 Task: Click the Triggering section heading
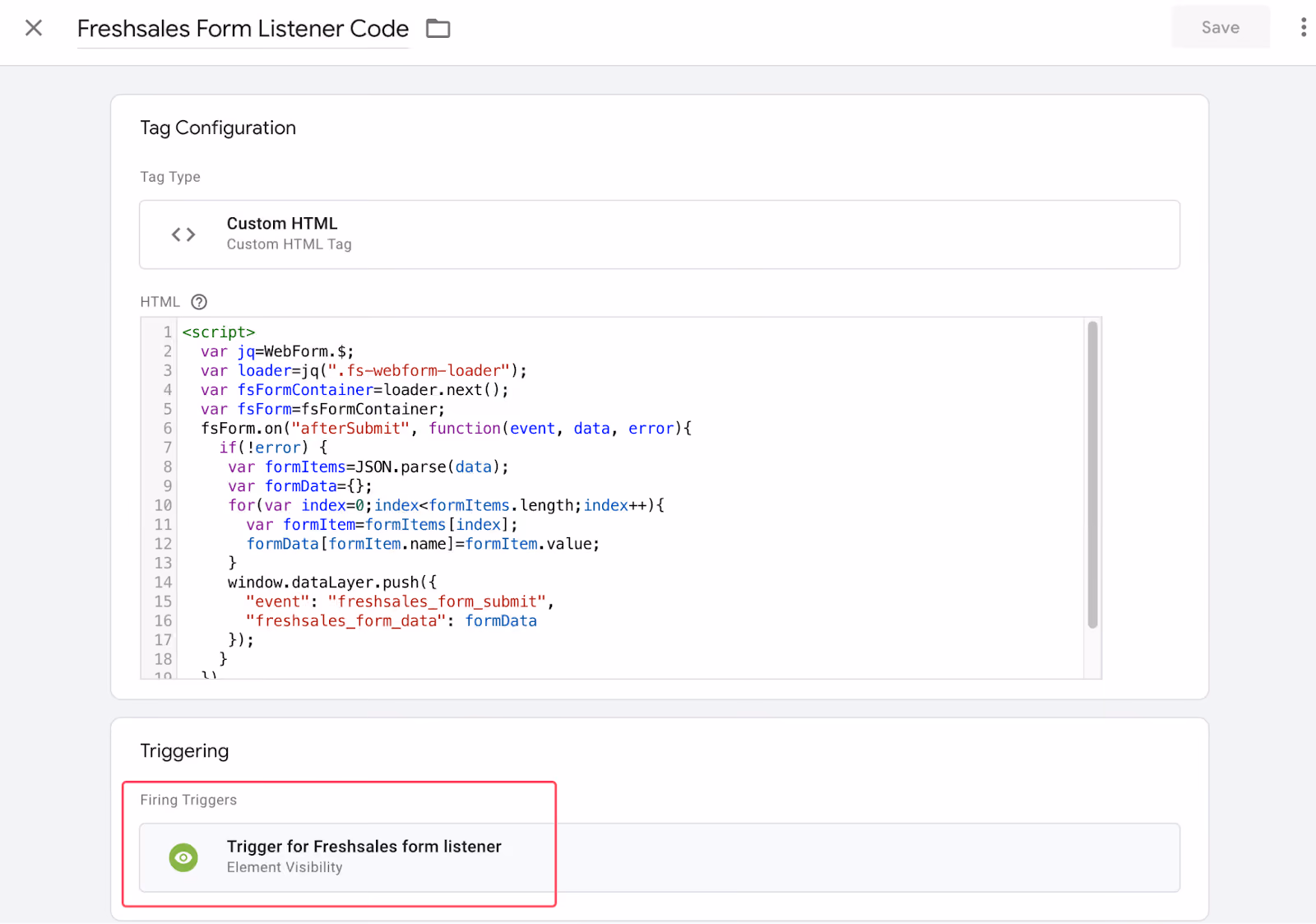pyautogui.click(x=184, y=751)
